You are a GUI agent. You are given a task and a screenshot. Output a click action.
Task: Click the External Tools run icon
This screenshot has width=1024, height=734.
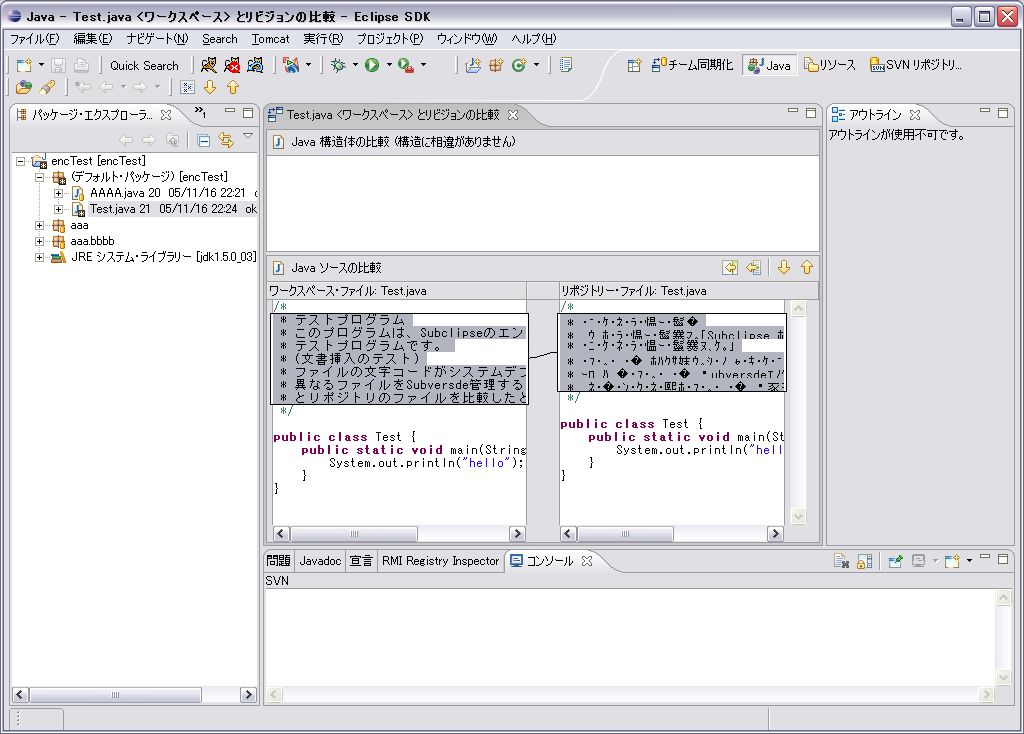pos(406,65)
